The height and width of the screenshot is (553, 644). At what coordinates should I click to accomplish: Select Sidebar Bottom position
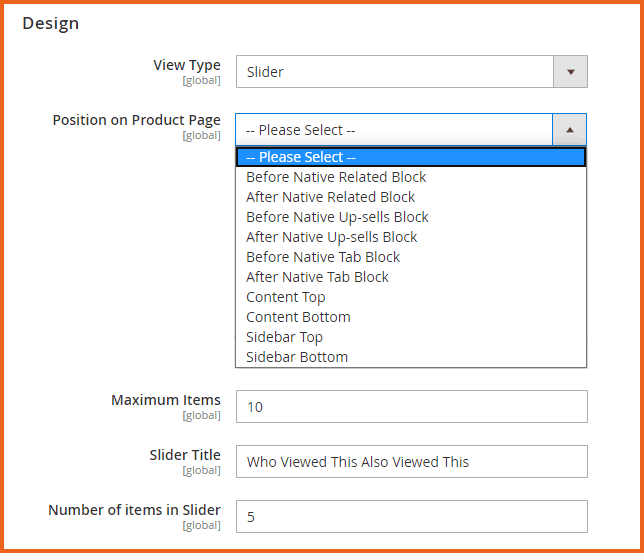[x=297, y=357]
